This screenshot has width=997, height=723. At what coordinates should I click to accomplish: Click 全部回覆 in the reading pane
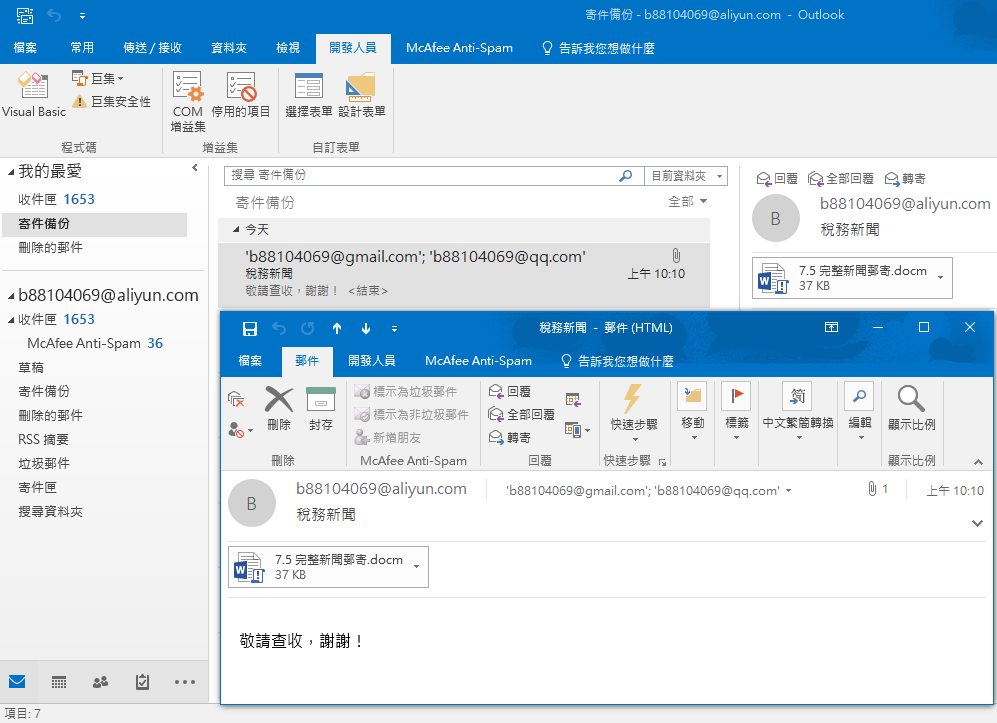841,179
